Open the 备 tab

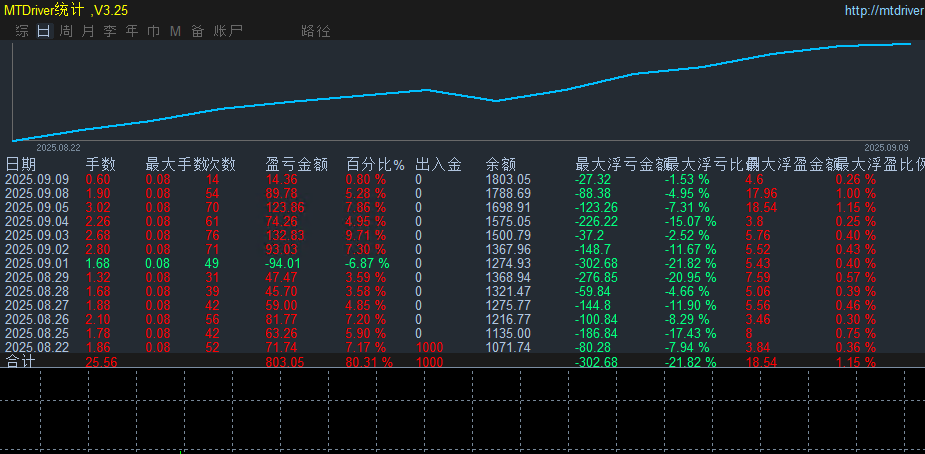pos(197,31)
